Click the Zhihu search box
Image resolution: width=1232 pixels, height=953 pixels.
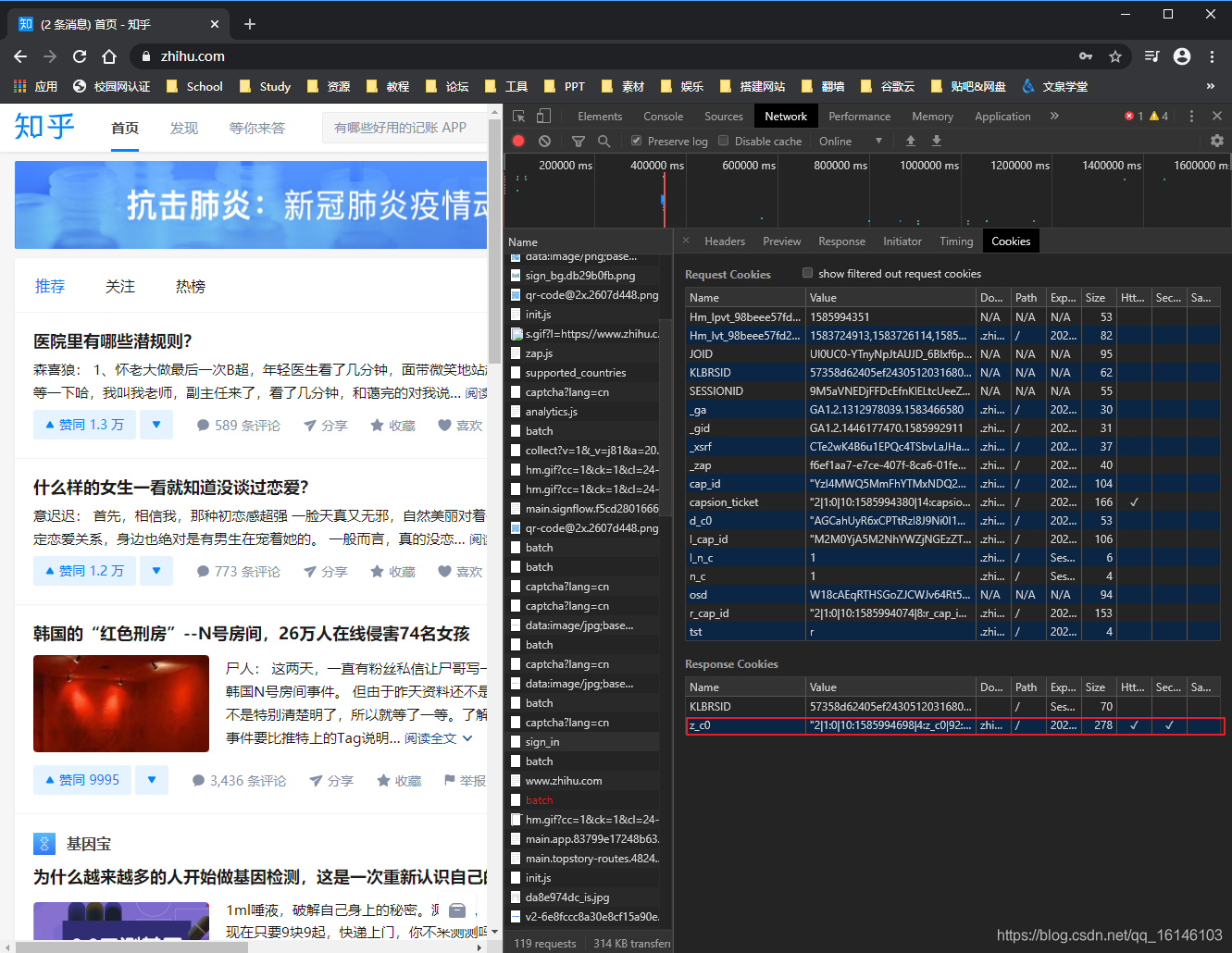click(x=404, y=128)
